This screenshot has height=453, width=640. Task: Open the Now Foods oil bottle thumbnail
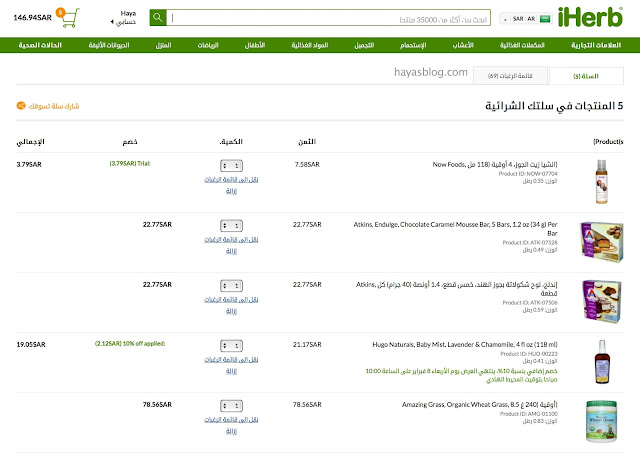coord(602,182)
